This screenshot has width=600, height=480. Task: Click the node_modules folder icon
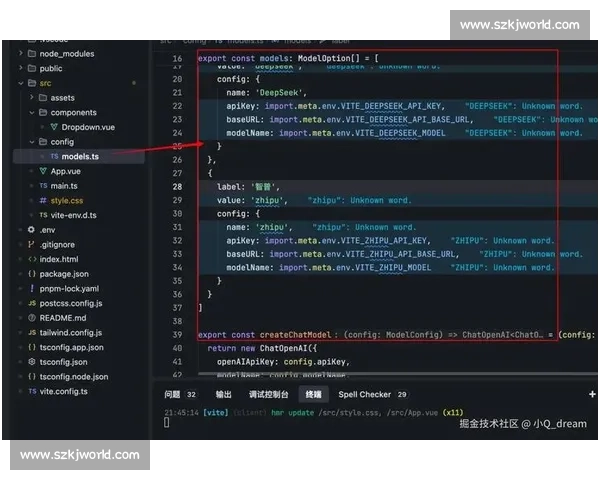32,53
